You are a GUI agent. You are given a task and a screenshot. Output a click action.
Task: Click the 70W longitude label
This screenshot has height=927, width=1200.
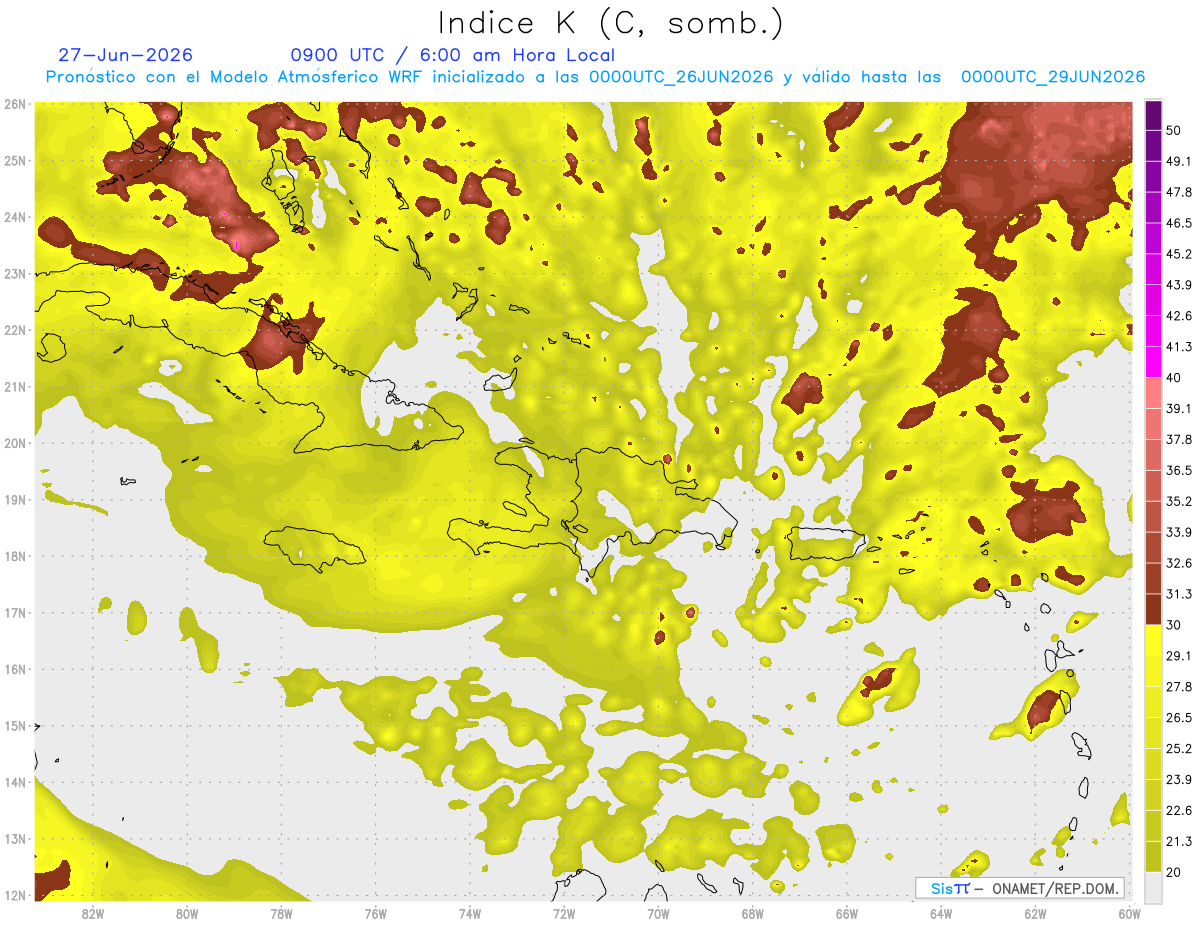point(658,913)
